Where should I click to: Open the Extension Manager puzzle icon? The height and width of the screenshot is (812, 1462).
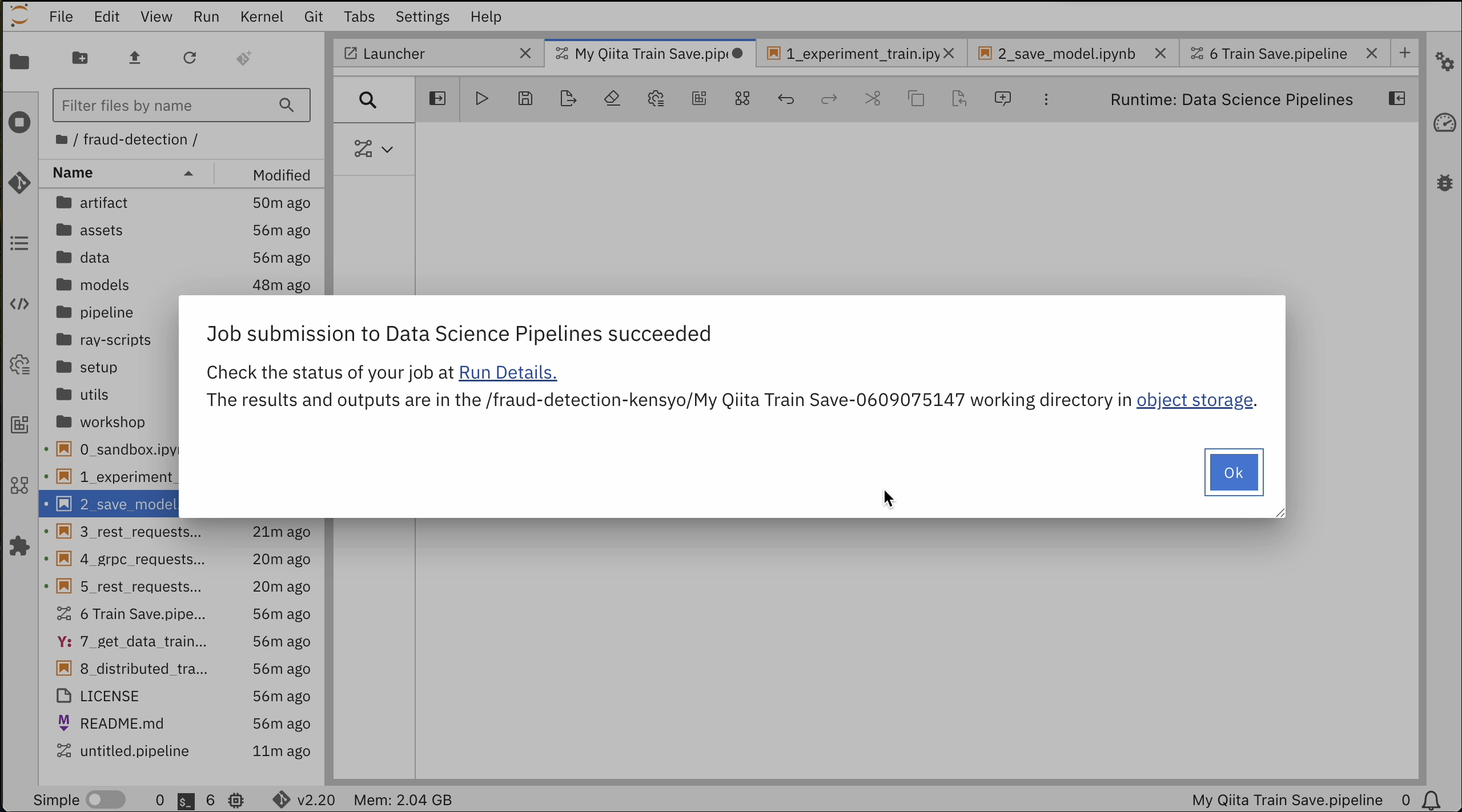tap(19, 546)
